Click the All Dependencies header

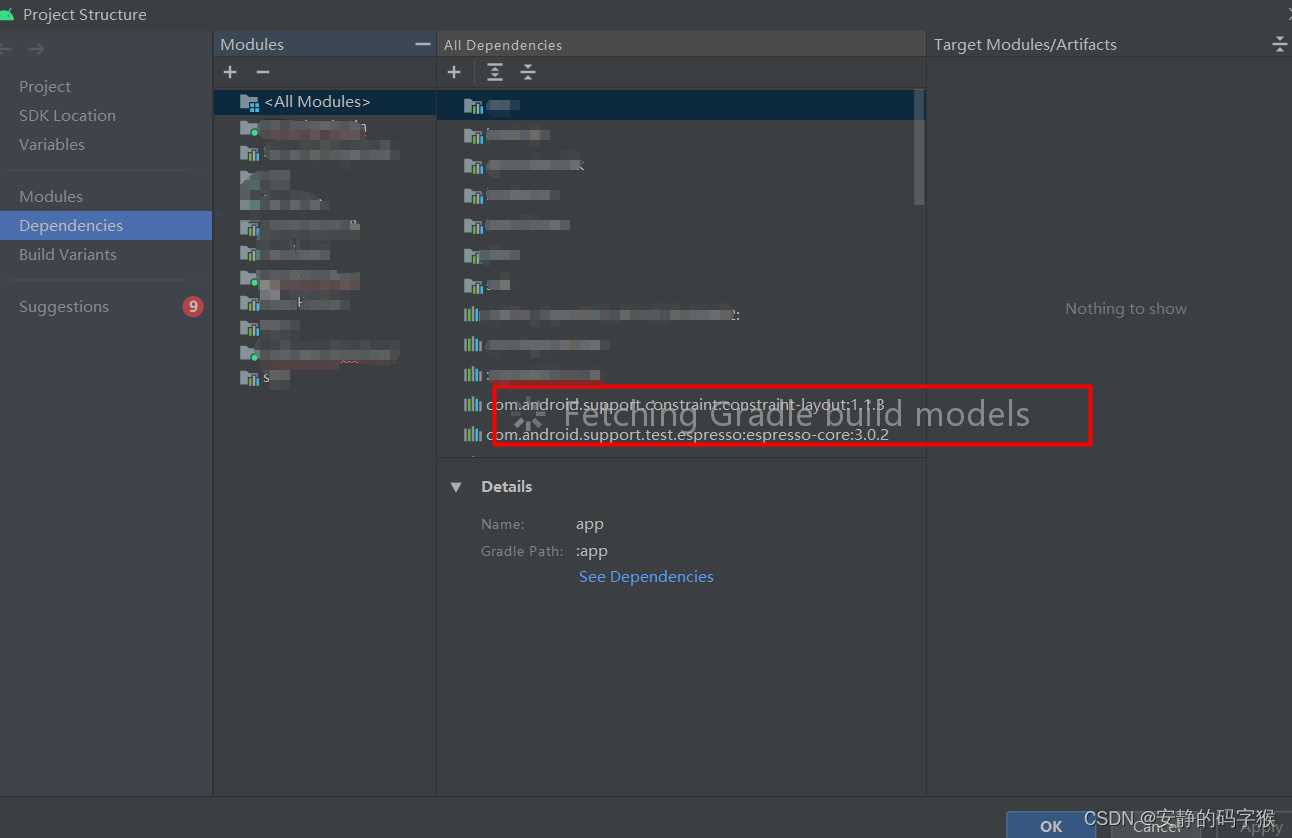[x=503, y=45]
